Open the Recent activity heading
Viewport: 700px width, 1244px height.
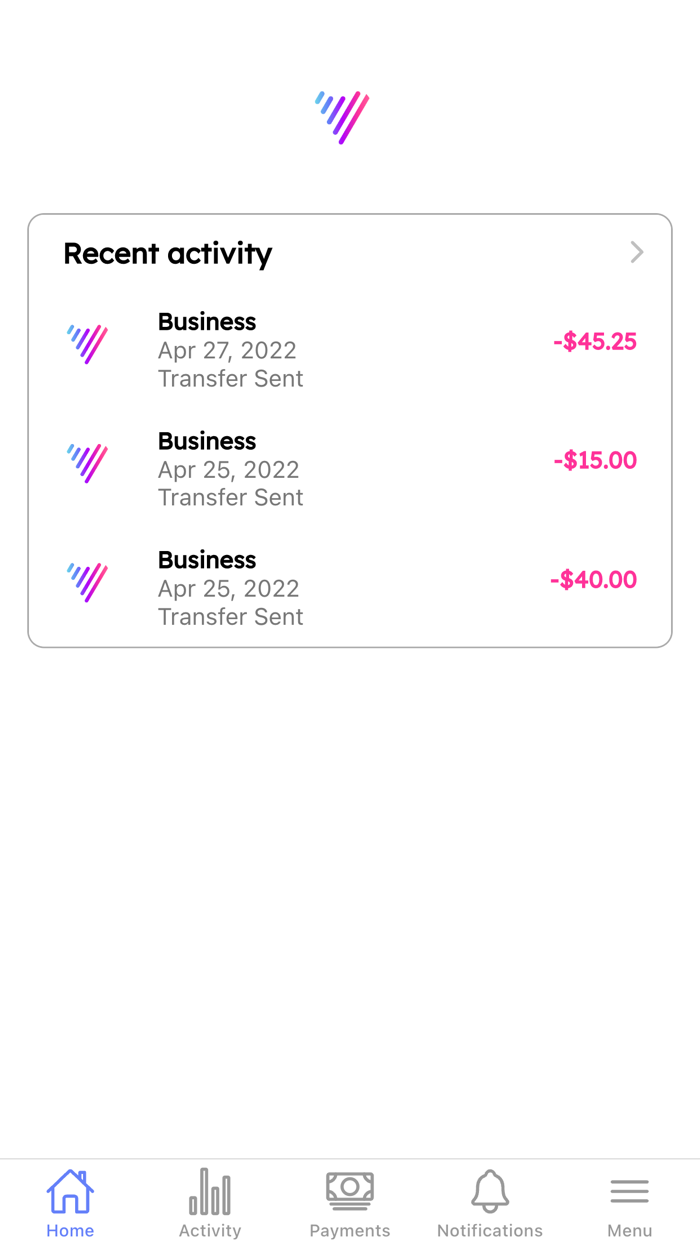tap(168, 254)
